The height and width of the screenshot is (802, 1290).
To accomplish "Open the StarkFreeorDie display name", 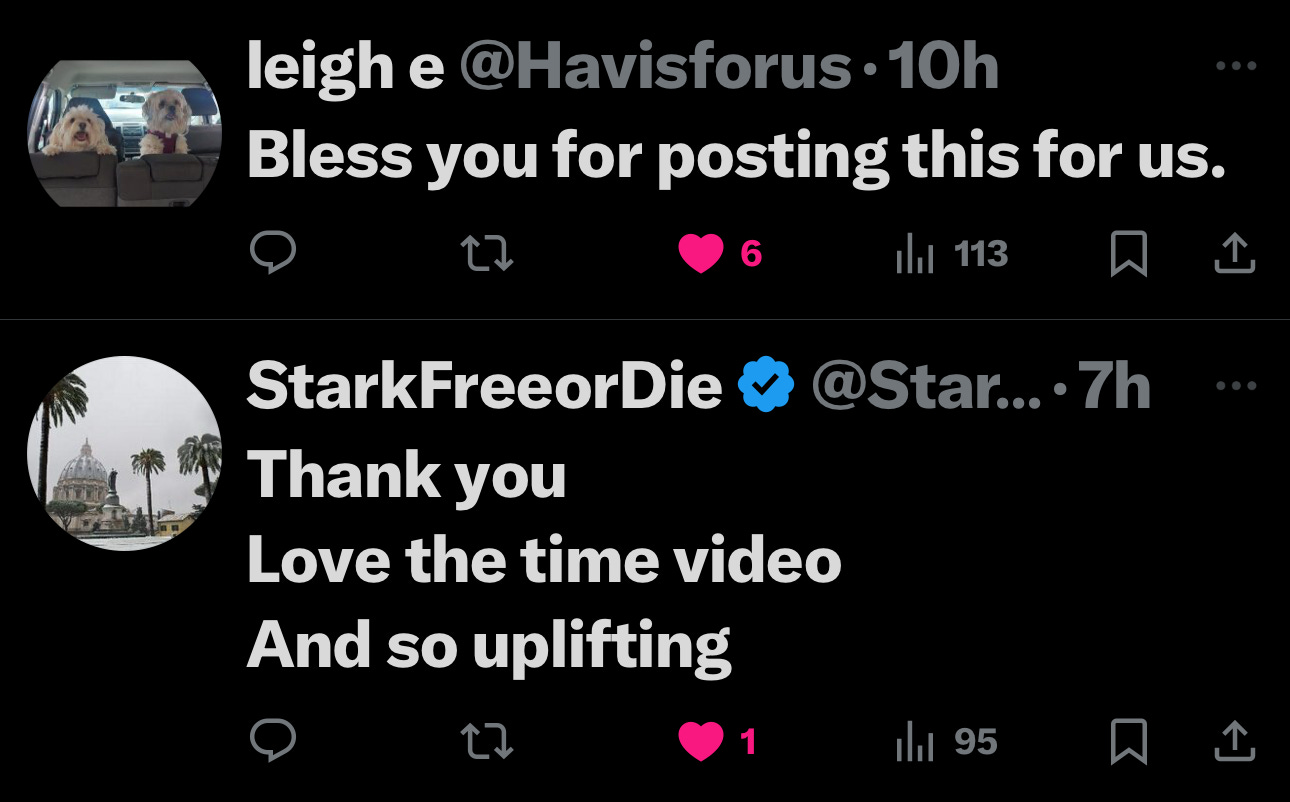I will click(484, 387).
